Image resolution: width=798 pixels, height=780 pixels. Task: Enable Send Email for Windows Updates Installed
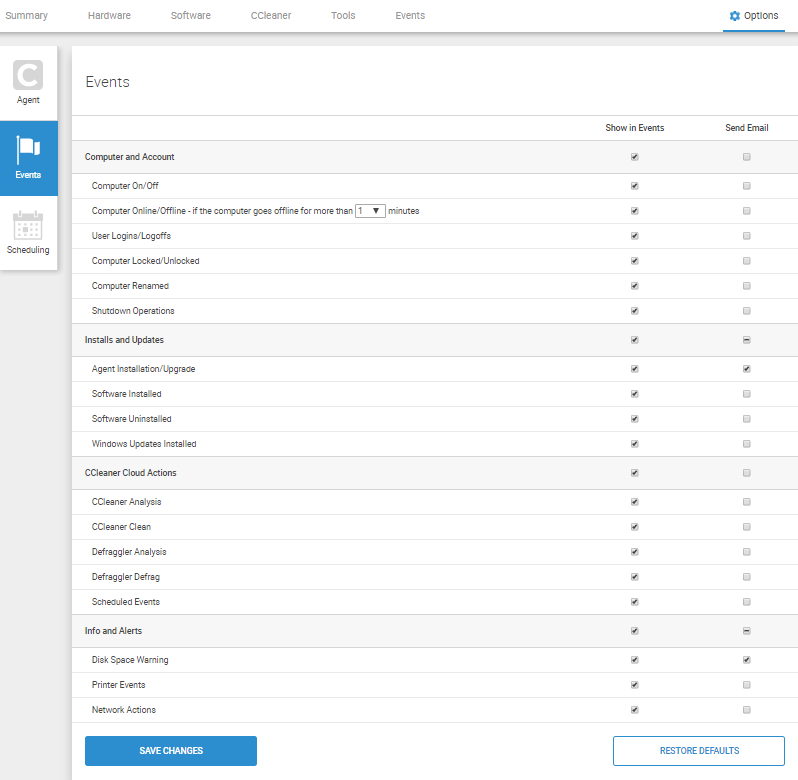tap(747, 444)
